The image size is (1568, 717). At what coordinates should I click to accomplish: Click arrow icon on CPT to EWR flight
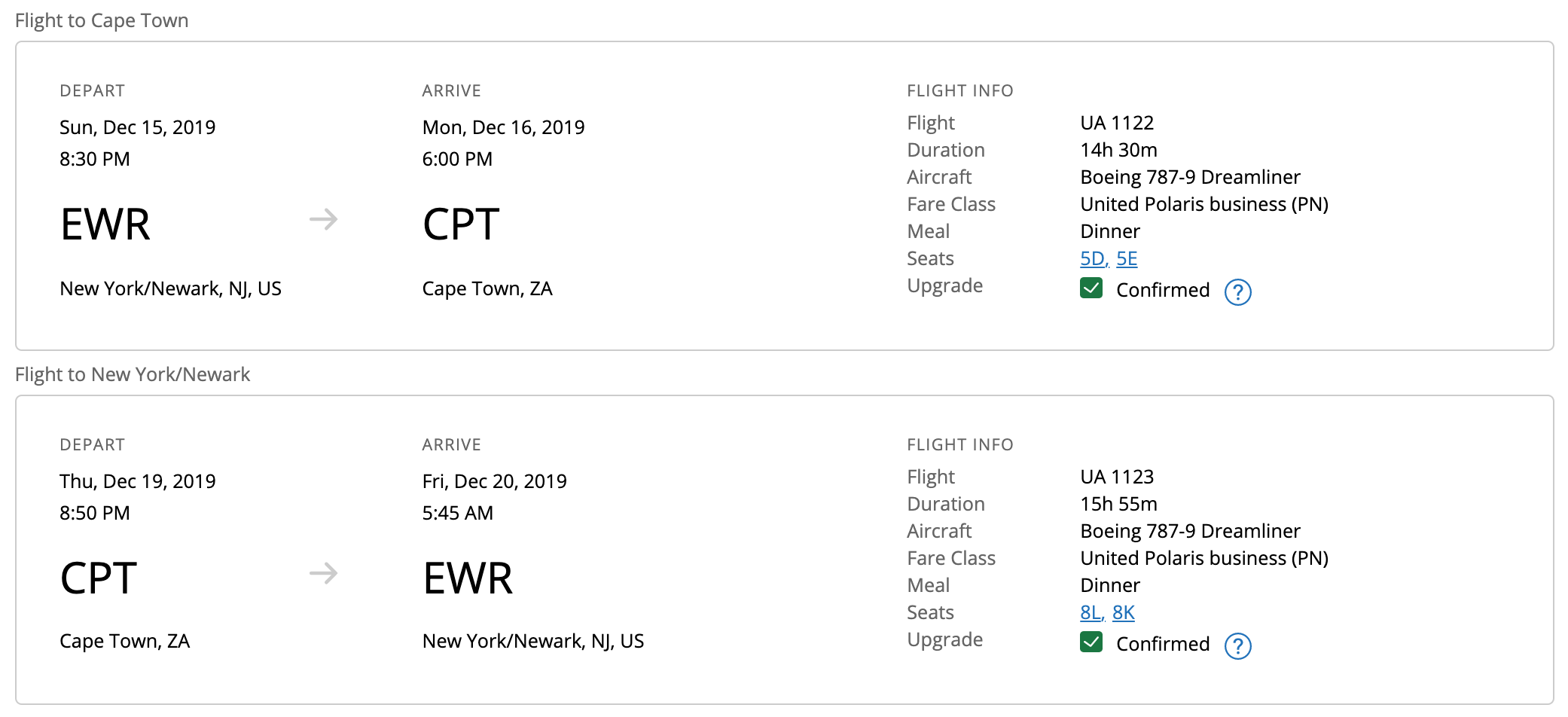click(323, 574)
